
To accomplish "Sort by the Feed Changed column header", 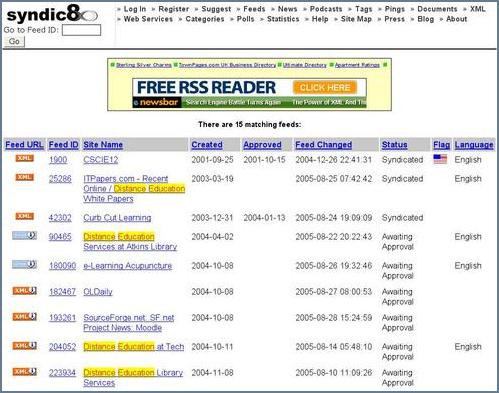I will point(323,145).
